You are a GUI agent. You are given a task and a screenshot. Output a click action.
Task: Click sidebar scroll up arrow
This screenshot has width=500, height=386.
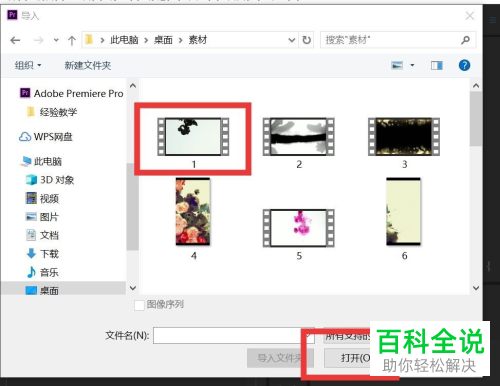133,86
